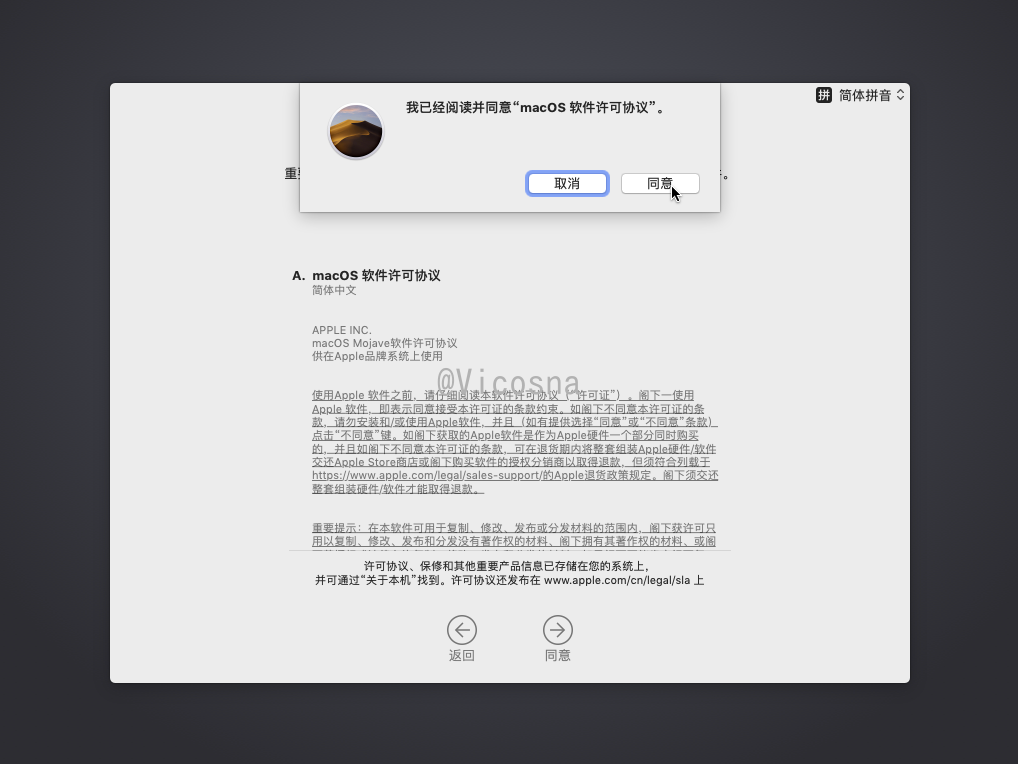Click the apple.com/legal/sales-support link text
The image size is (1018, 764).
[426, 476]
